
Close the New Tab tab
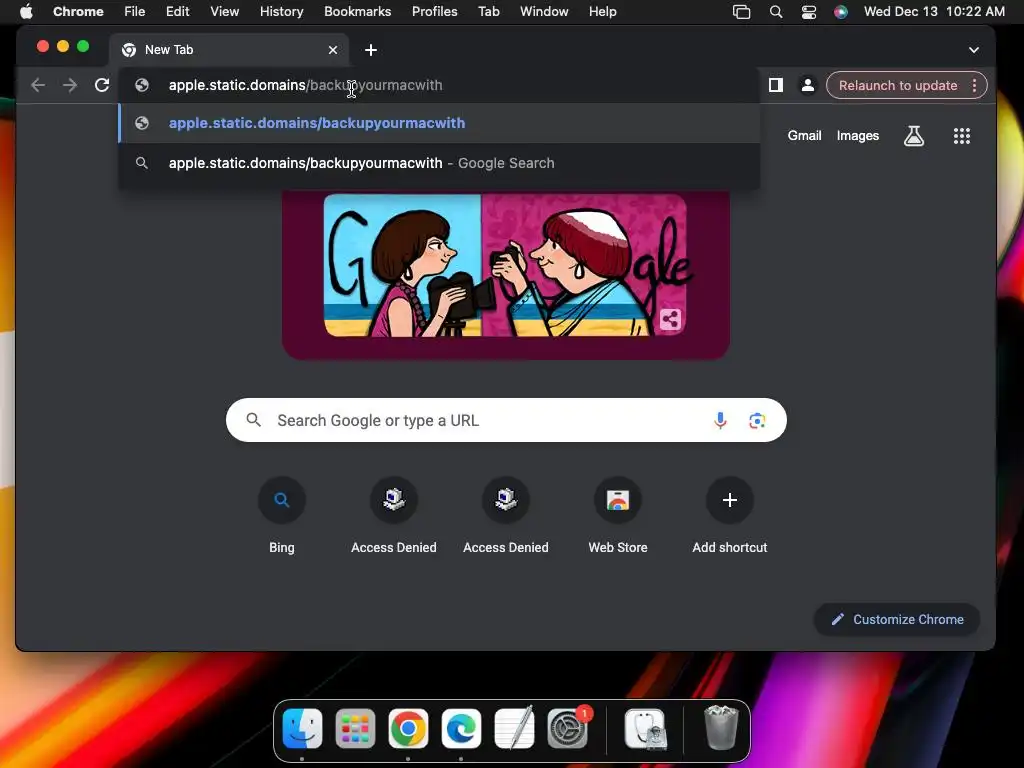[333, 50]
